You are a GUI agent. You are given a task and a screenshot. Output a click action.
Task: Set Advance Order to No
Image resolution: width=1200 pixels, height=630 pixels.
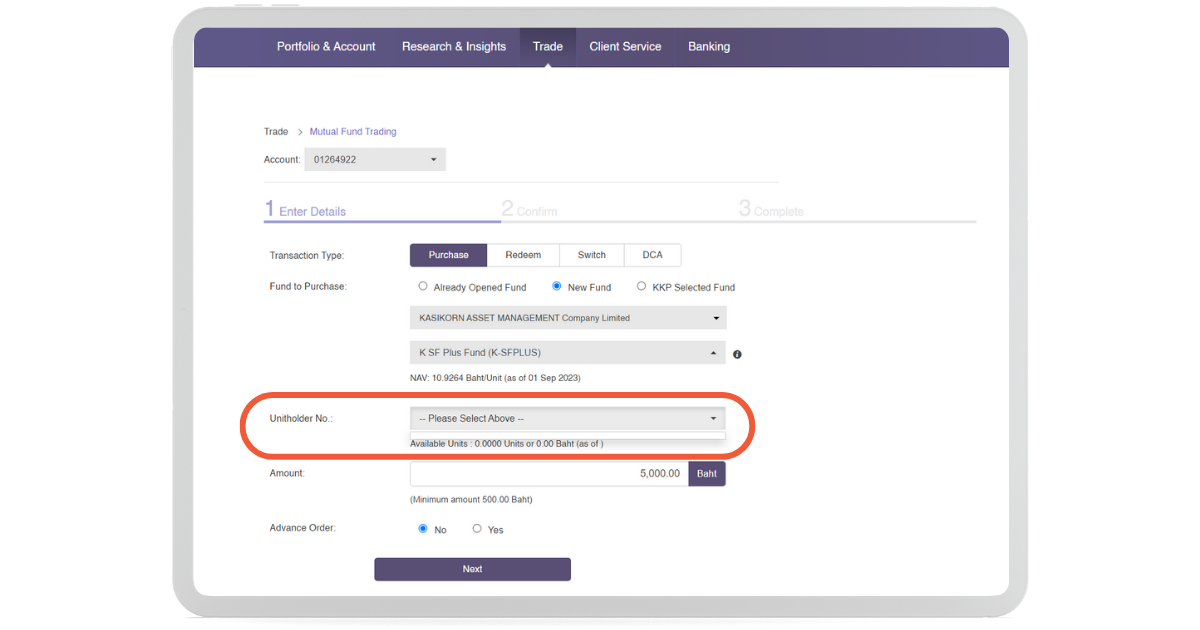click(423, 529)
